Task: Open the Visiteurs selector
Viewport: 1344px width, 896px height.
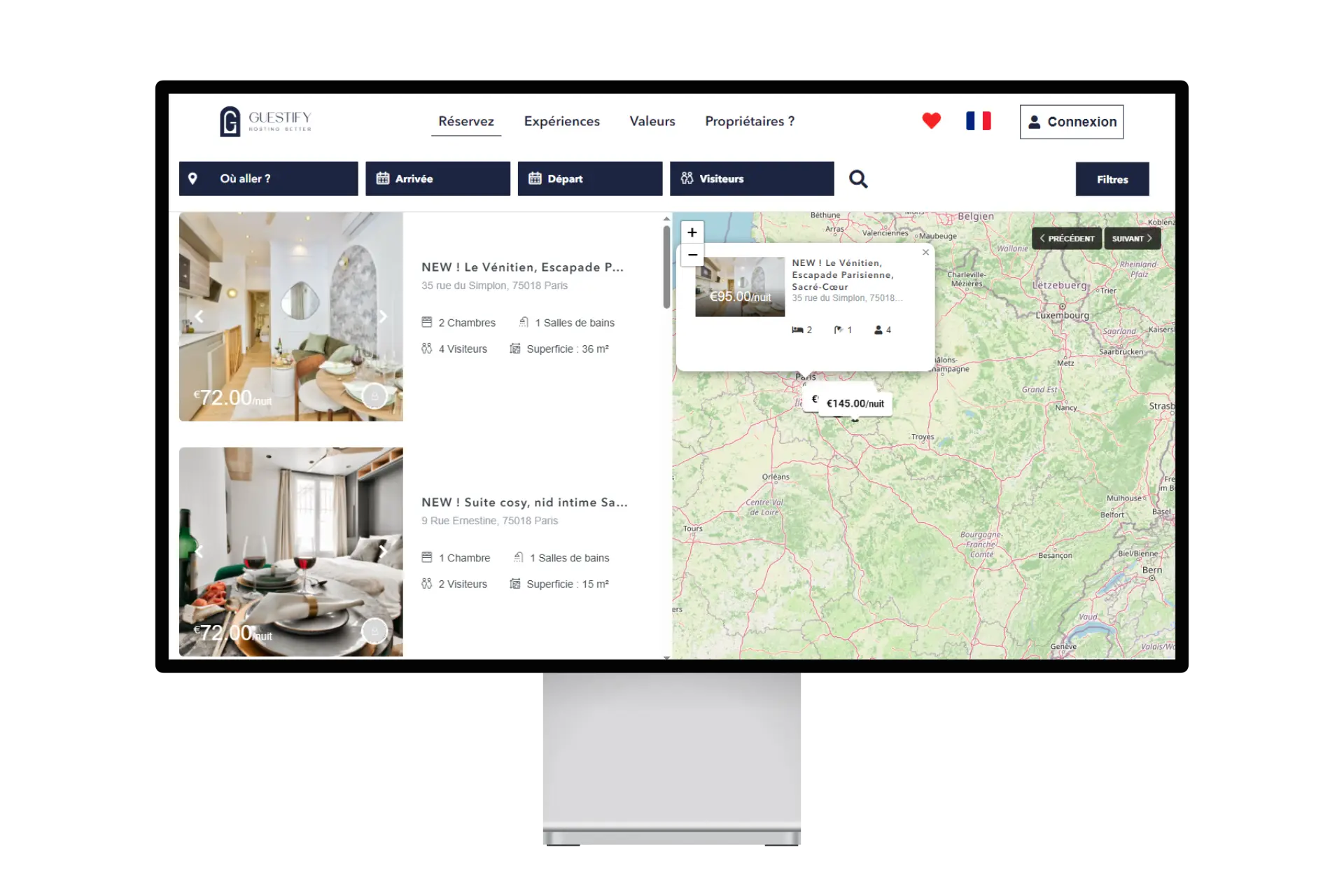Action: pyautogui.click(x=752, y=178)
